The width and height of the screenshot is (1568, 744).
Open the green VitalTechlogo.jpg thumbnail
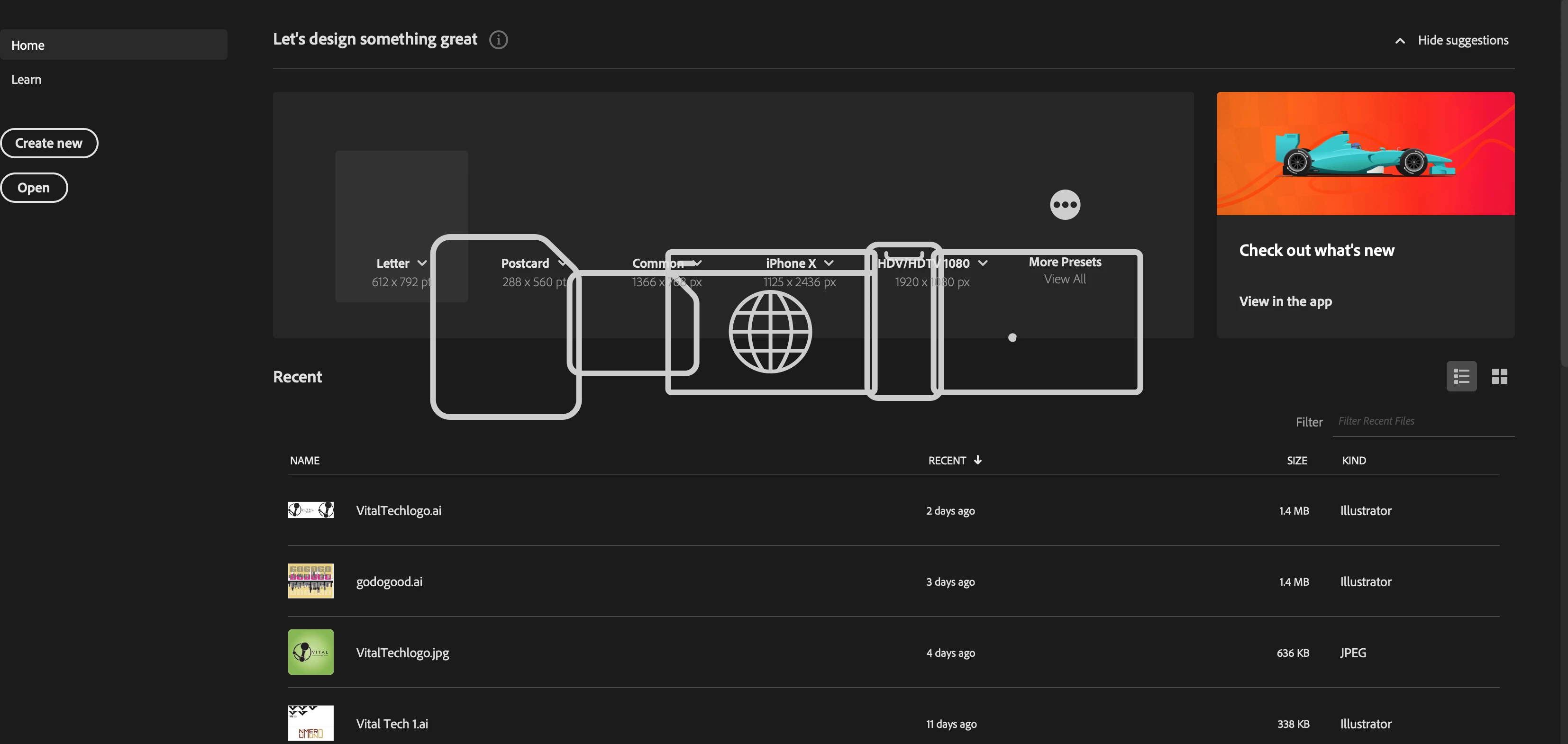click(x=310, y=652)
